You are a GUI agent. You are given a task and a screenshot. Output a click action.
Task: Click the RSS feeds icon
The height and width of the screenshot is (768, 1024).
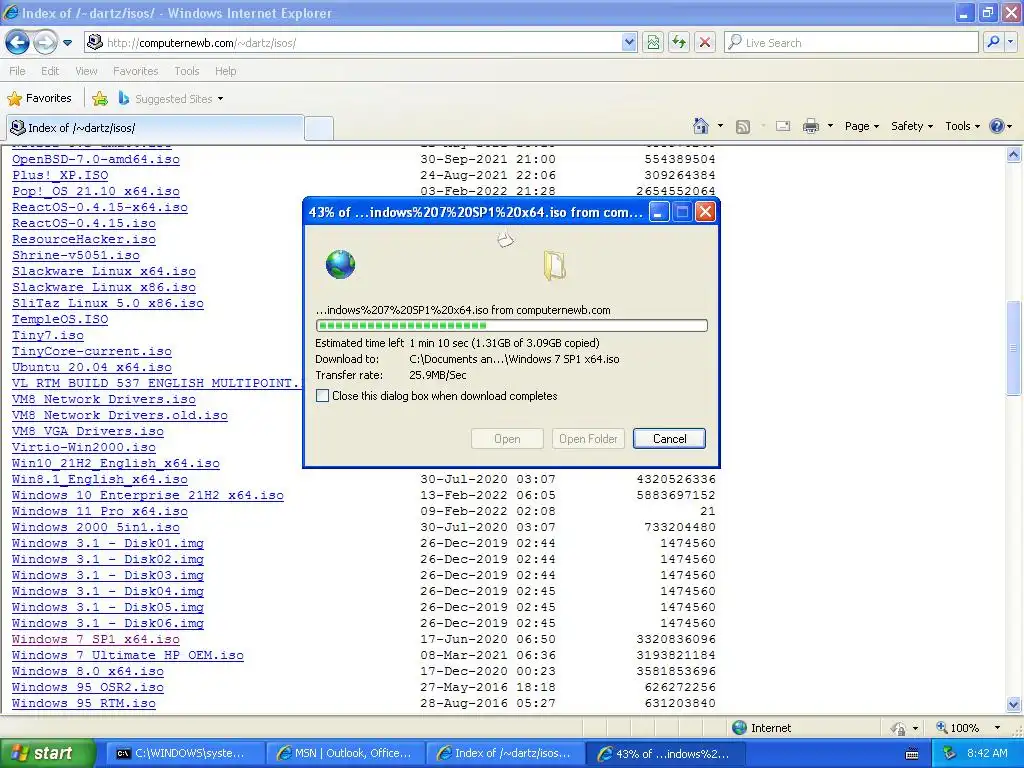click(743, 127)
